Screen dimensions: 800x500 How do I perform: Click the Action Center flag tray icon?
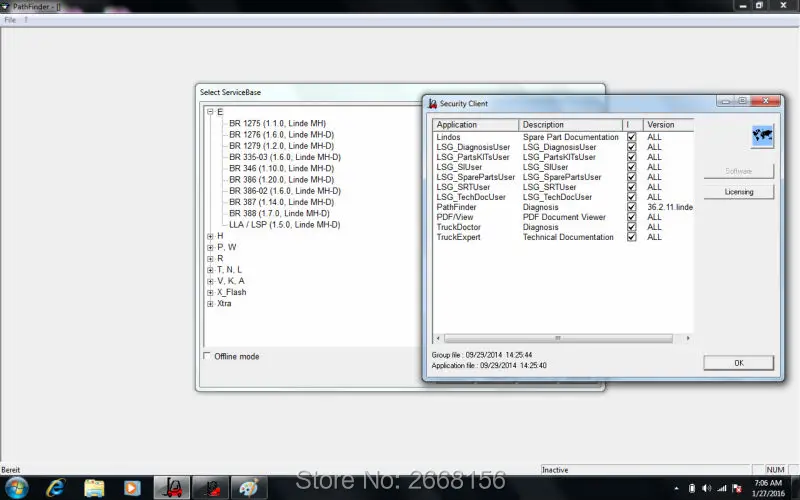737,488
